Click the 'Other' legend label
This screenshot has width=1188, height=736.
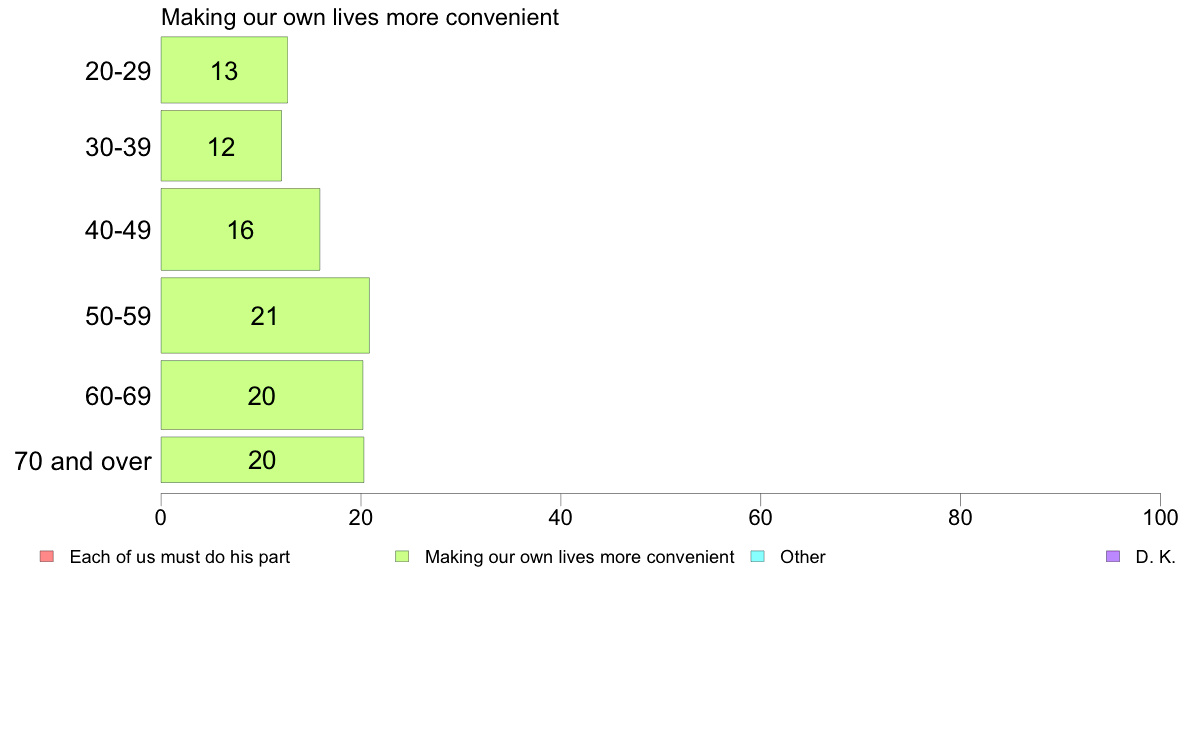(x=802, y=557)
